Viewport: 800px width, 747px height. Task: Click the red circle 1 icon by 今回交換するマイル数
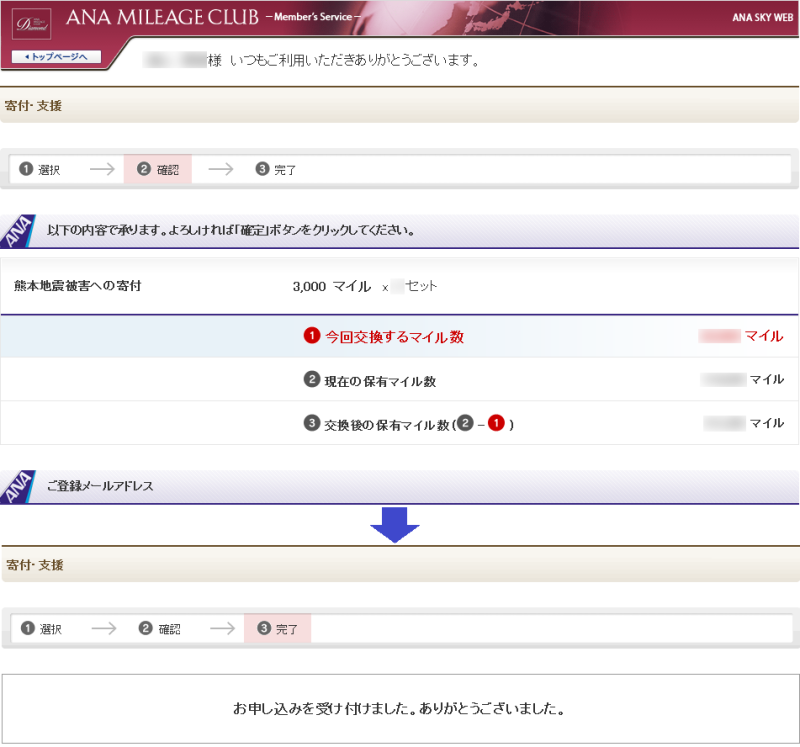pyautogui.click(x=312, y=336)
